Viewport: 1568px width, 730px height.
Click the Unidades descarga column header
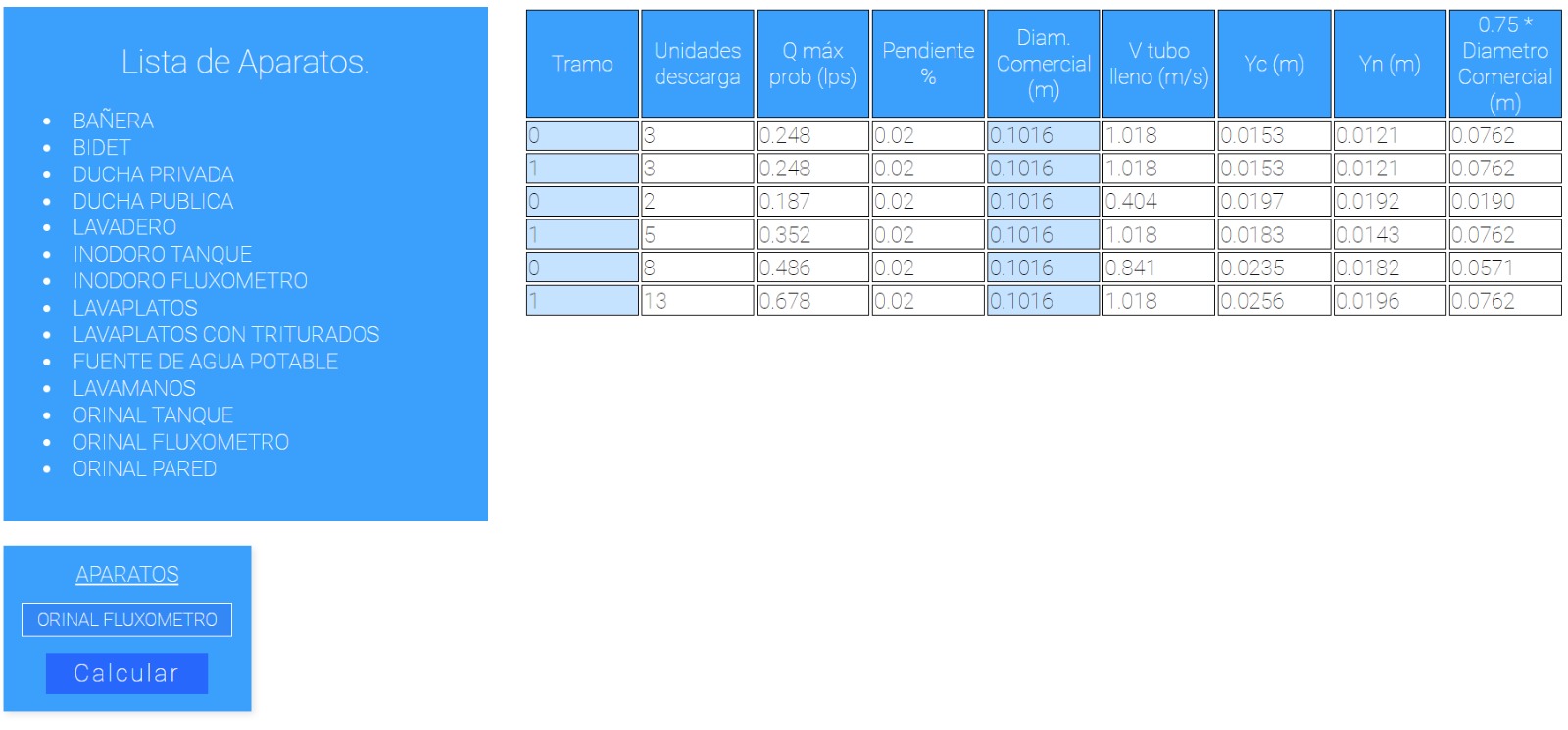pyautogui.click(x=697, y=64)
